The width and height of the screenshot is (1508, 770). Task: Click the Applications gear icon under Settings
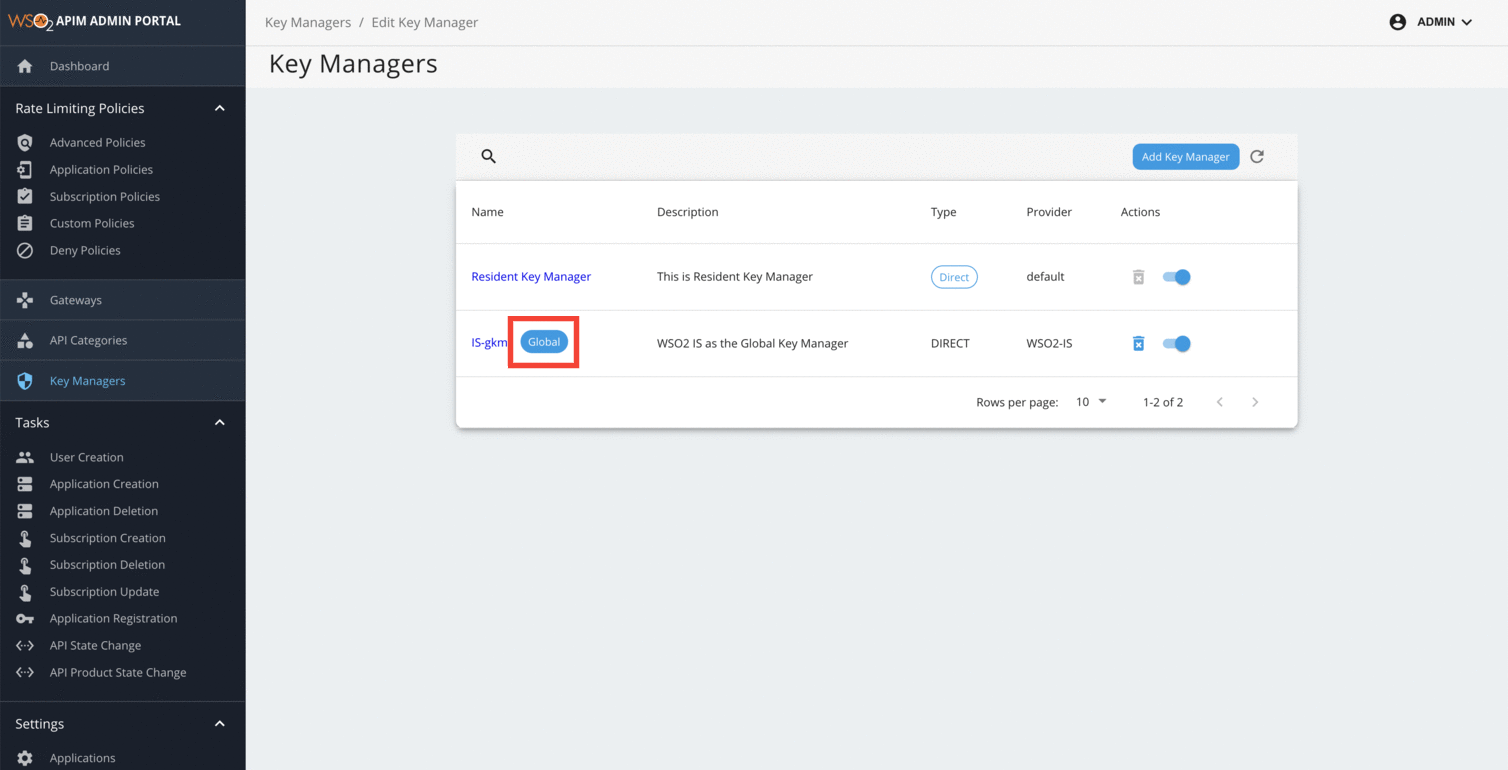(x=25, y=757)
